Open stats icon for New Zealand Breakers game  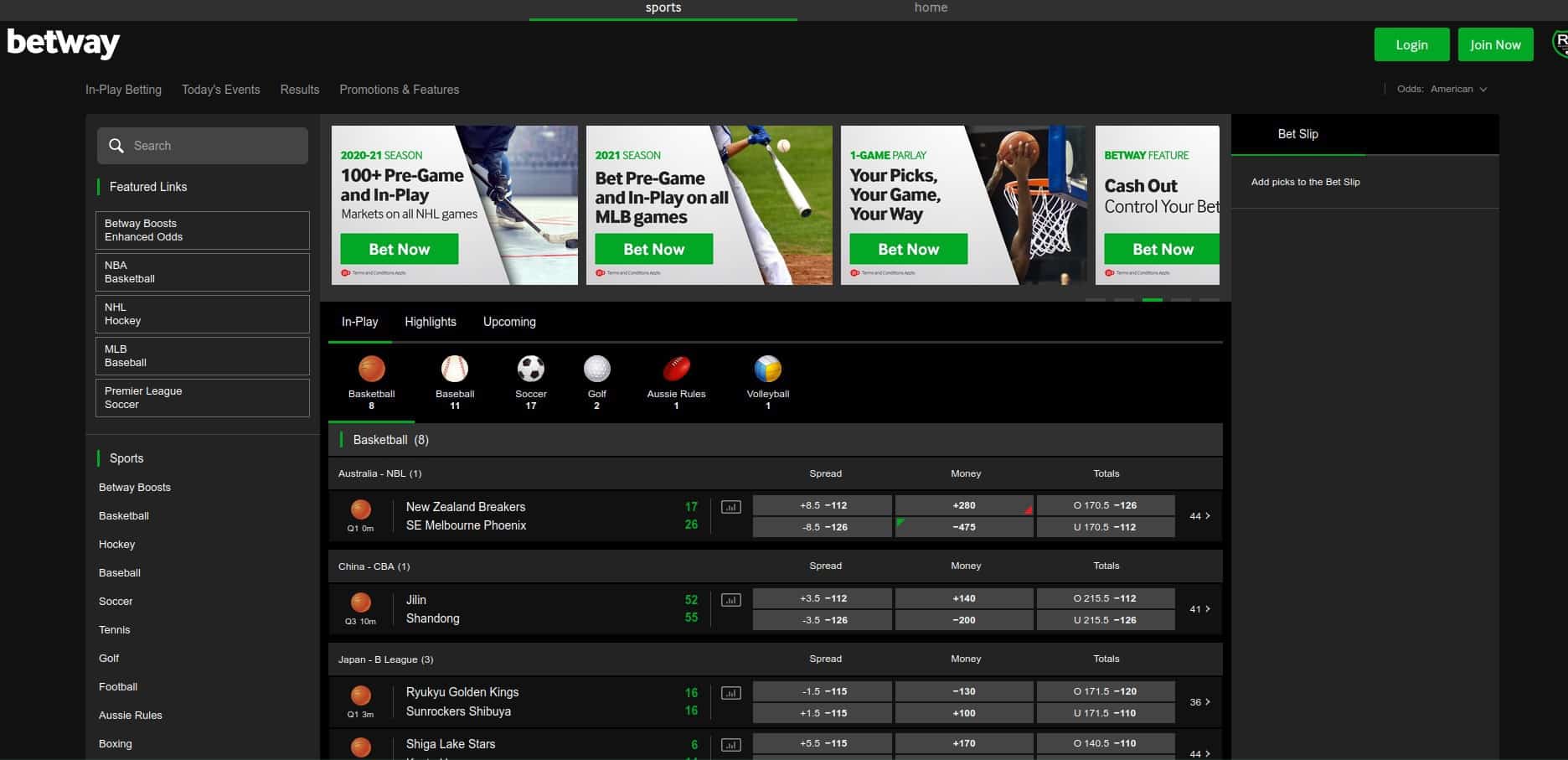[x=731, y=507]
